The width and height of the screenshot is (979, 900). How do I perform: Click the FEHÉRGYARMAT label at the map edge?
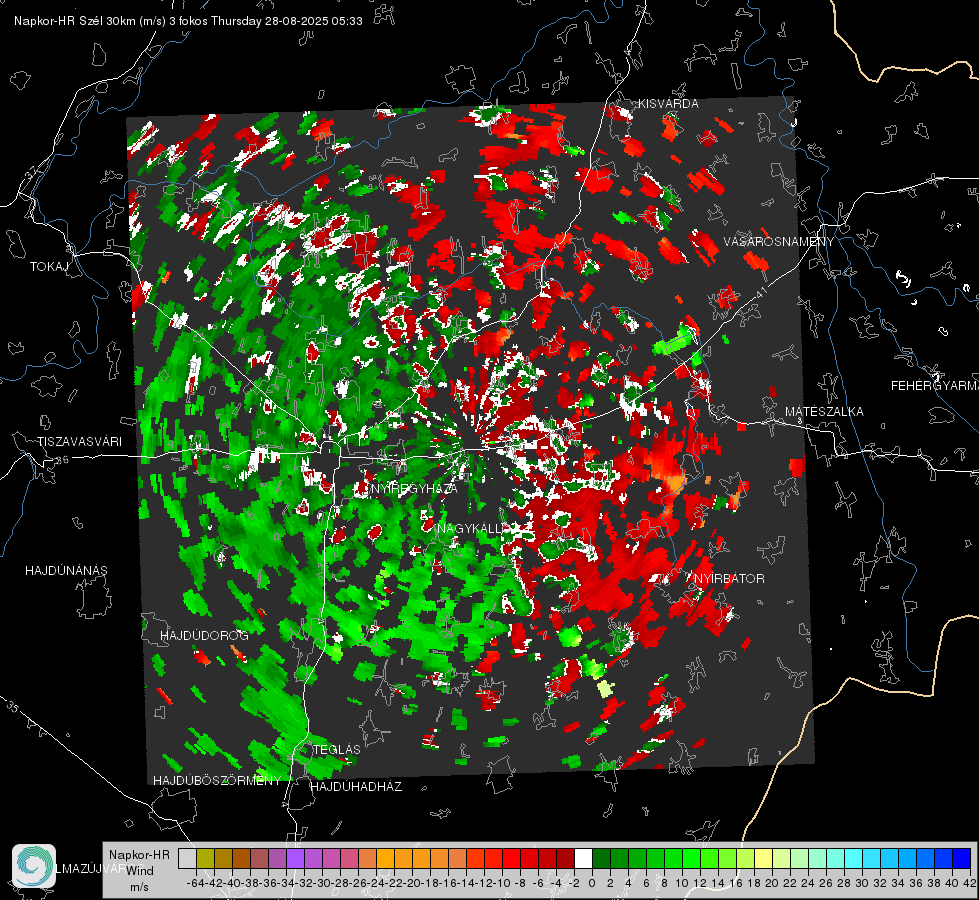click(934, 386)
